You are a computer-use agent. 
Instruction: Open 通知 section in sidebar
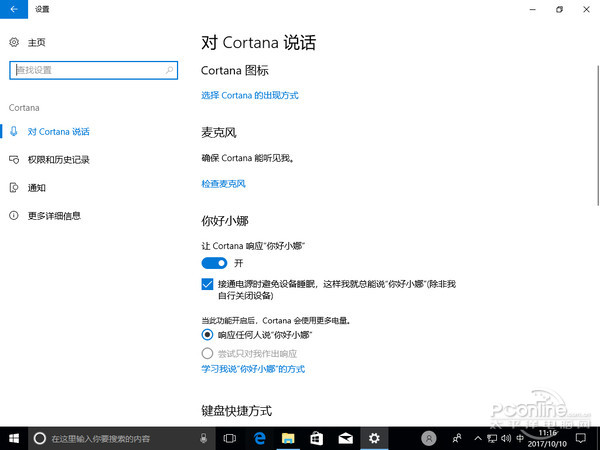[36, 188]
